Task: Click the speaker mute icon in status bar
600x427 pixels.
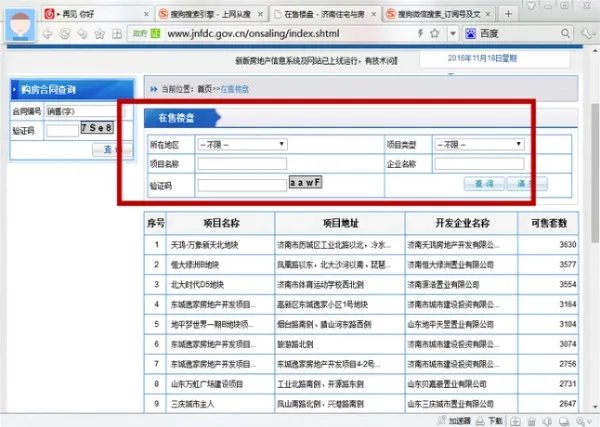Action: pyautogui.click(x=548, y=421)
